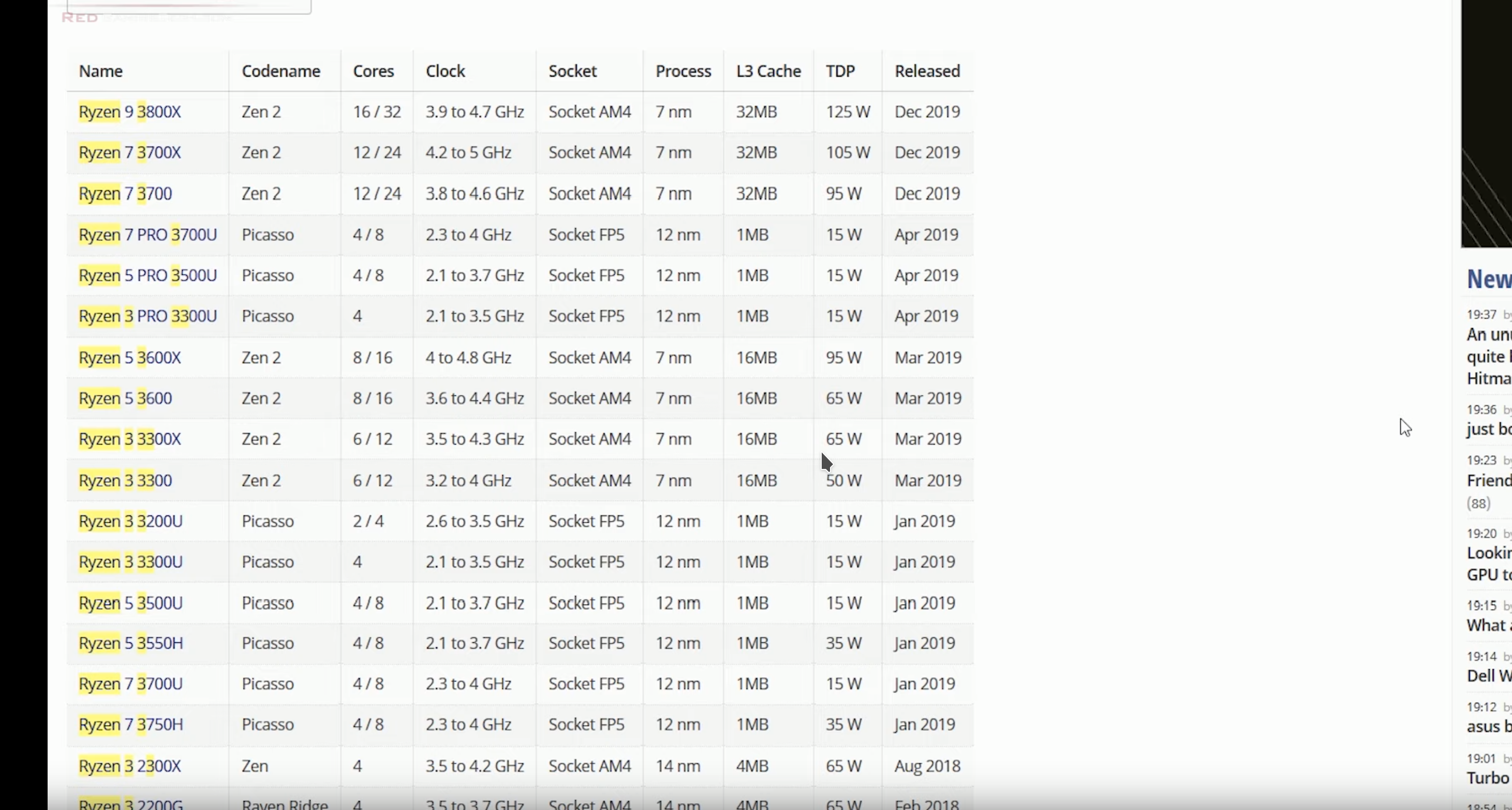Click the Clock column header
Viewport: 1512px width, 810px height.
(446, 71)
